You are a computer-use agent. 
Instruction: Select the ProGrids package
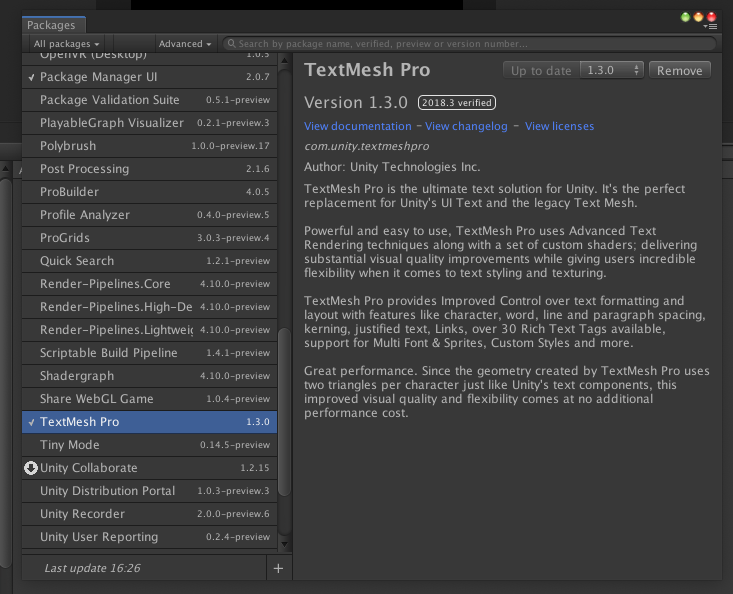tap(149, 237)
